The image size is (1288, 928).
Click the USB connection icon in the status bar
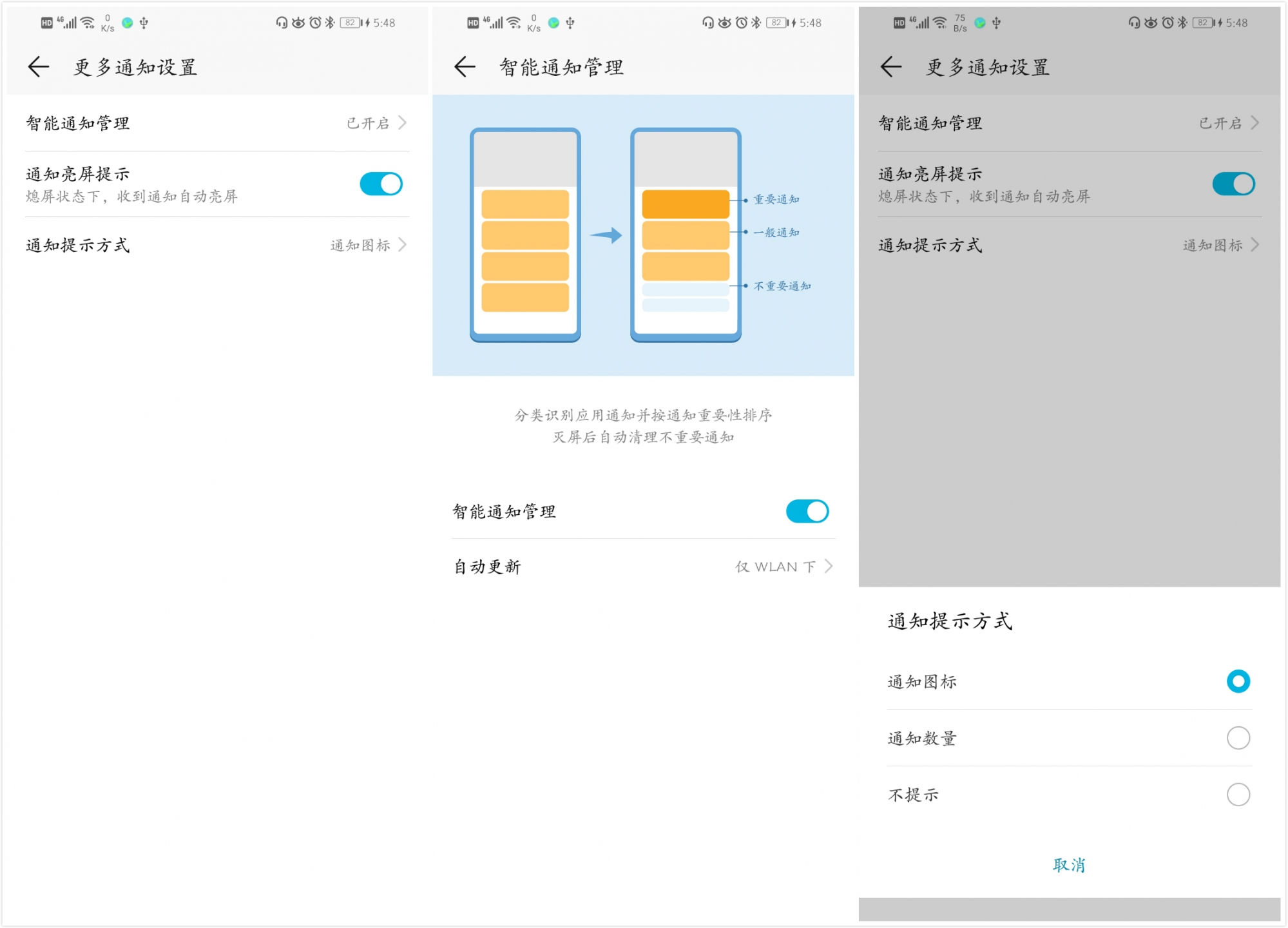point(145,23)
